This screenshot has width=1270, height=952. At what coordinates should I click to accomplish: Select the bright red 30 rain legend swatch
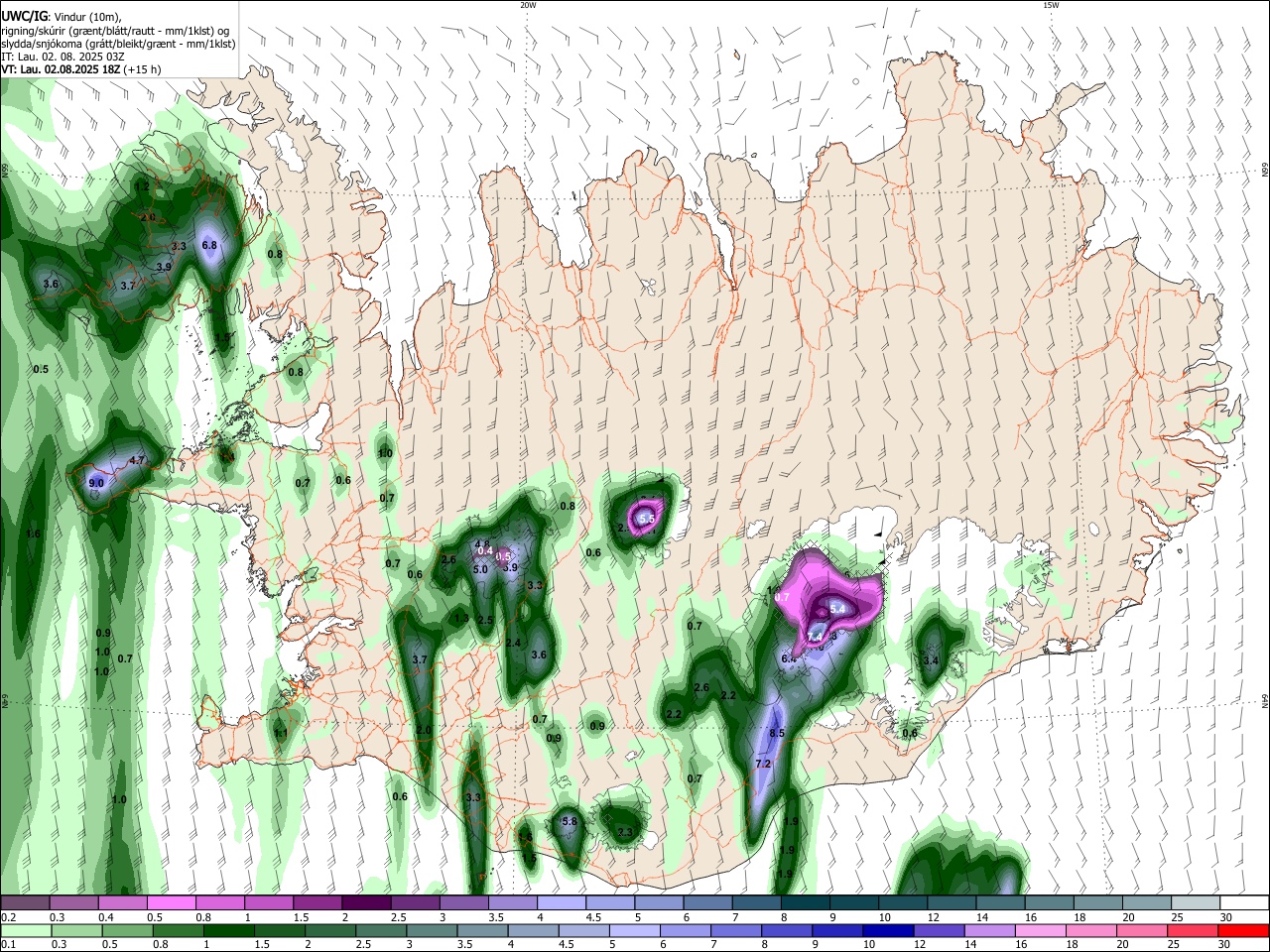point(1243,930)
